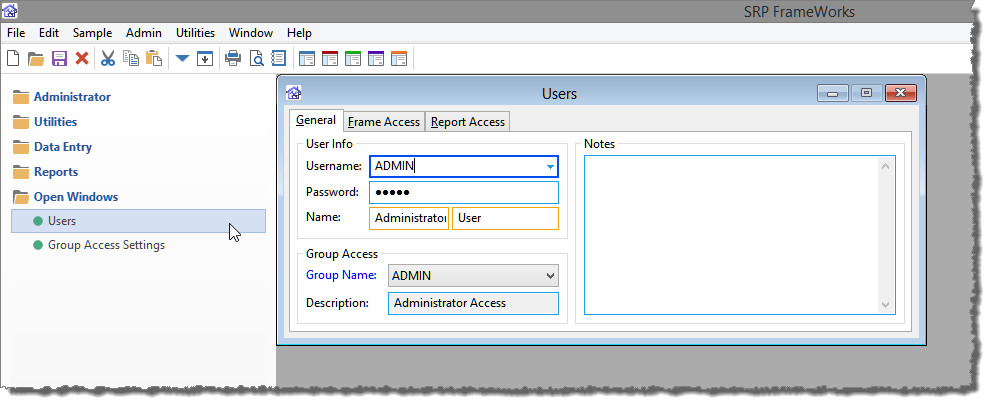Click the house icon in Users window title
The image size is (992, 407).
click(294, 93)
